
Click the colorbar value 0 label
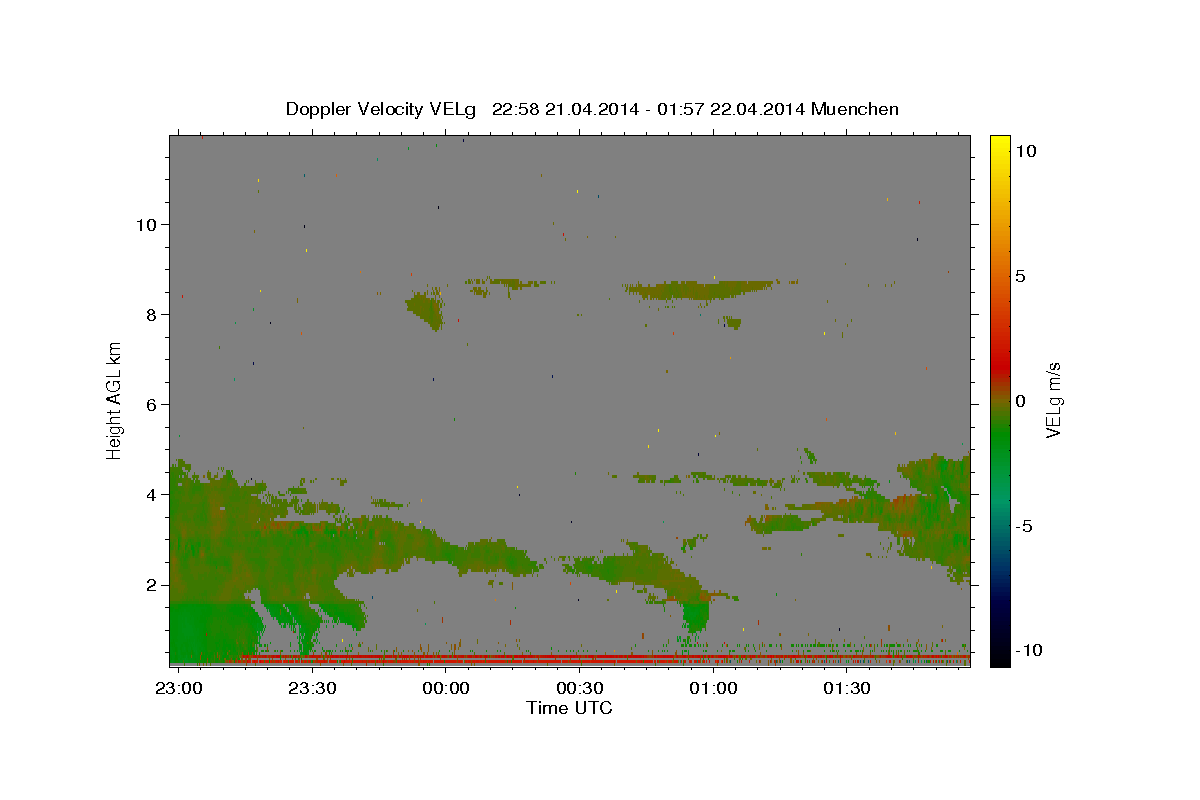pyautogui.click(x=1020, y=401)
